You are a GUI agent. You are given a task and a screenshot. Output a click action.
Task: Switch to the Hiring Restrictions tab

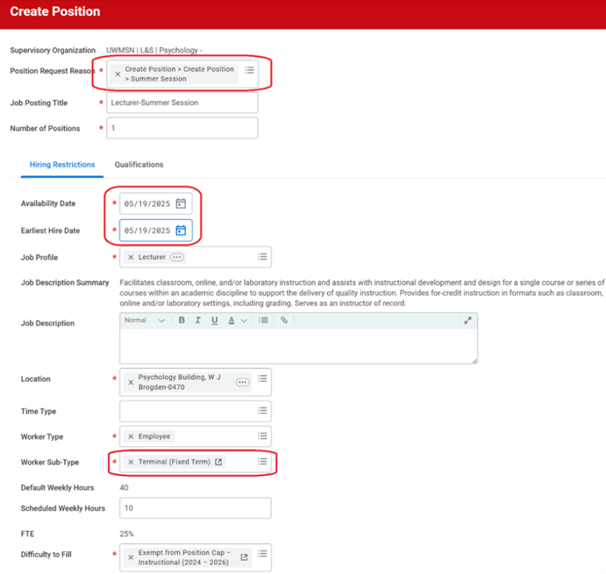tap(62, 165)
